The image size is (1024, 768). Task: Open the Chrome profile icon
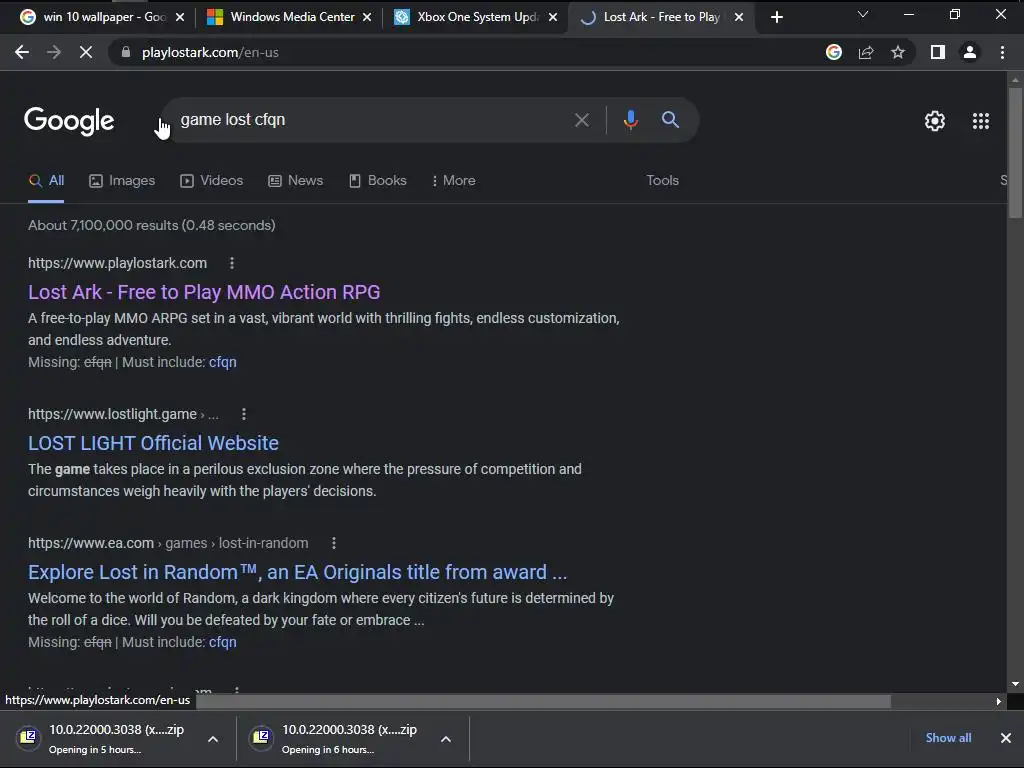coord(970,52)
